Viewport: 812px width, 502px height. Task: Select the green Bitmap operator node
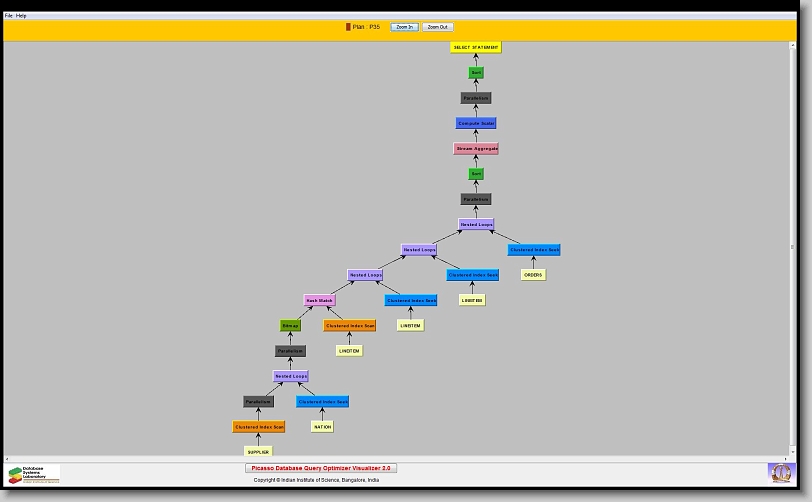[x=290, y=326]
